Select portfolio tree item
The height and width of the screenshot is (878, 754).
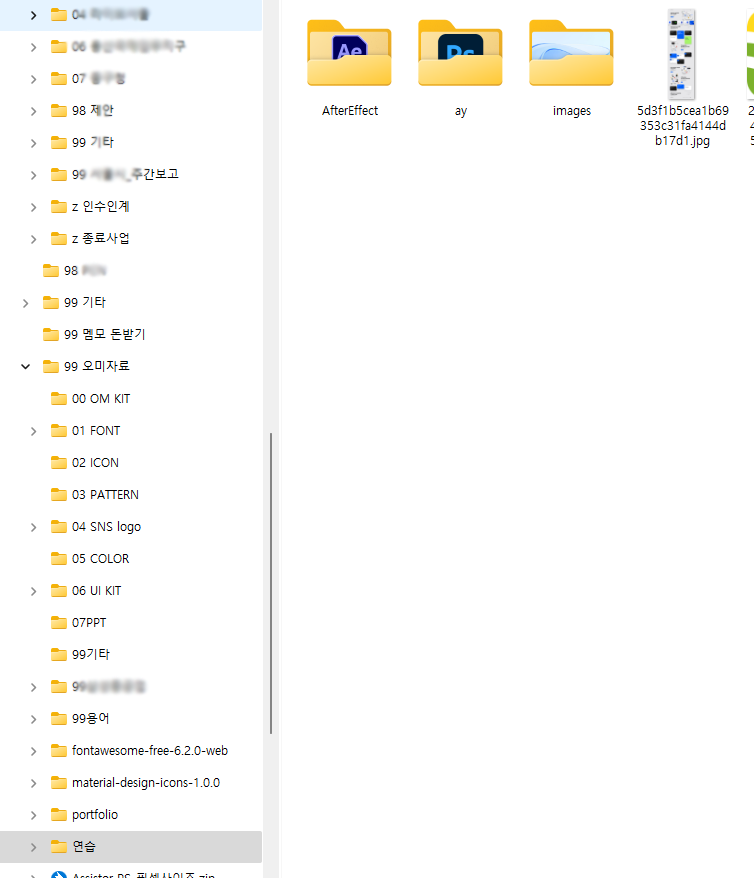click(131, 814)
